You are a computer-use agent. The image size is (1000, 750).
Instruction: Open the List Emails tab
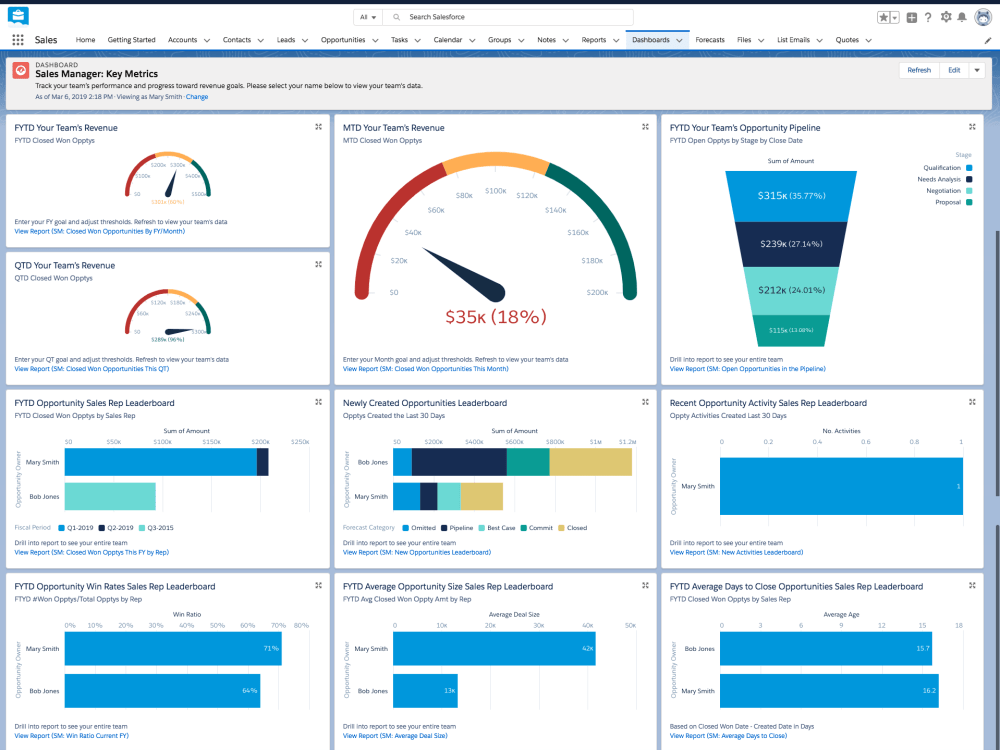(793, 40)
